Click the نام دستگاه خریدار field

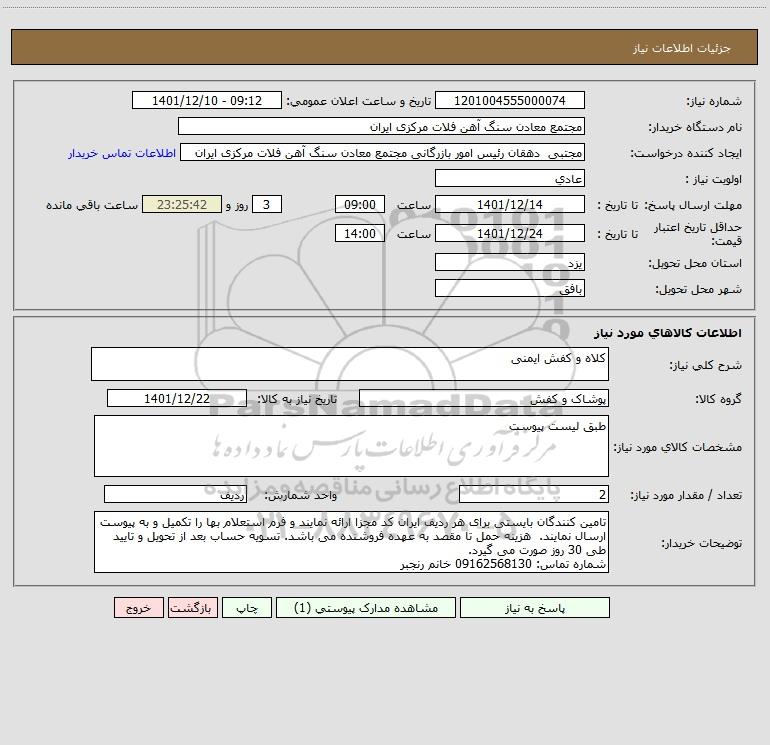tap(381, 126)
